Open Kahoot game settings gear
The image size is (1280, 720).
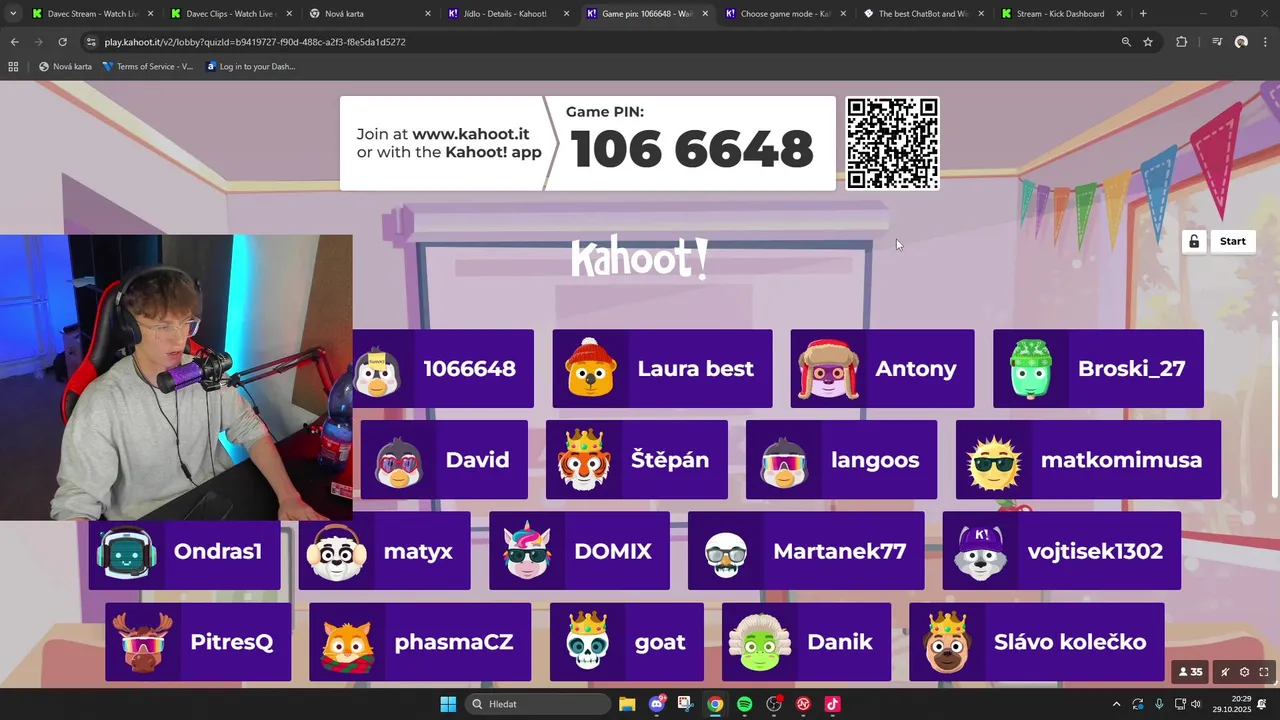(x=1245, y=672)
